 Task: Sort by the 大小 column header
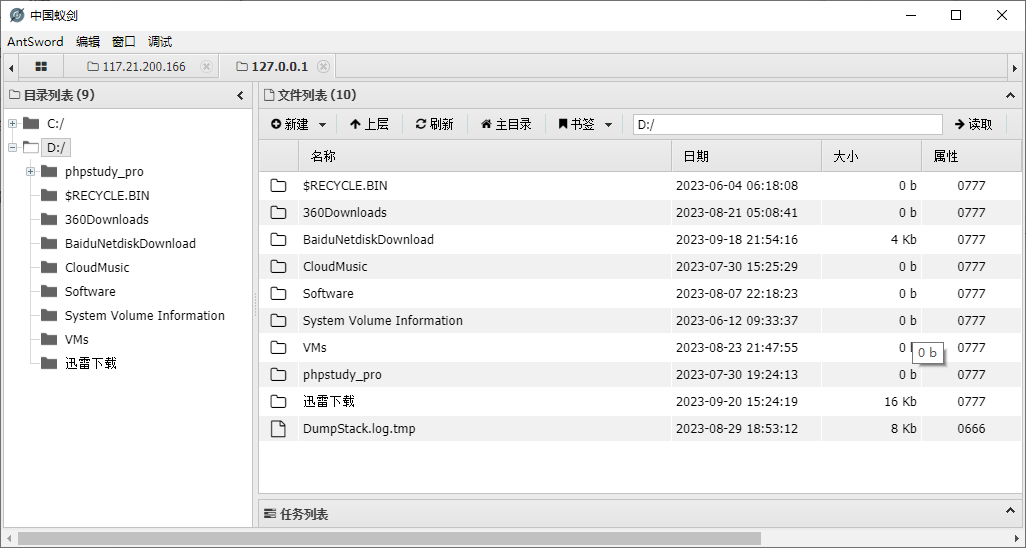(x=872, y=156)
